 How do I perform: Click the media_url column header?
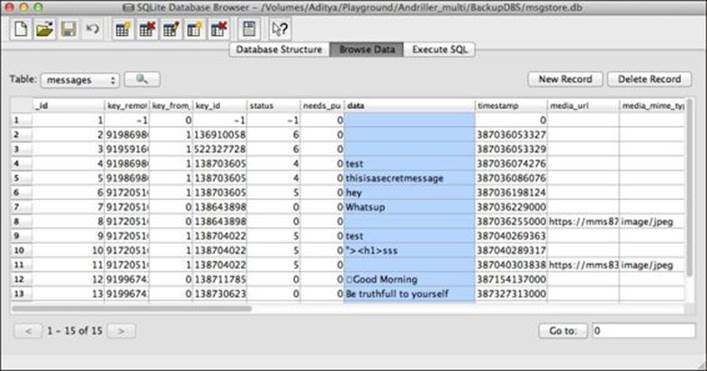coord(583,105)
